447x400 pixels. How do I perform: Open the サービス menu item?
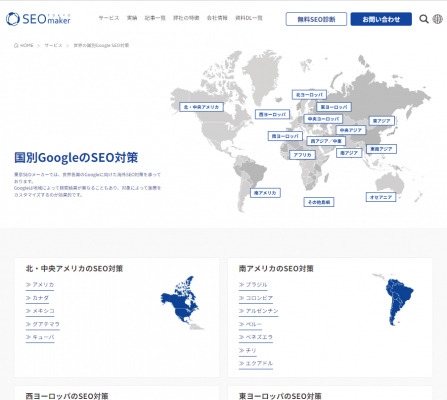(109, 18)
